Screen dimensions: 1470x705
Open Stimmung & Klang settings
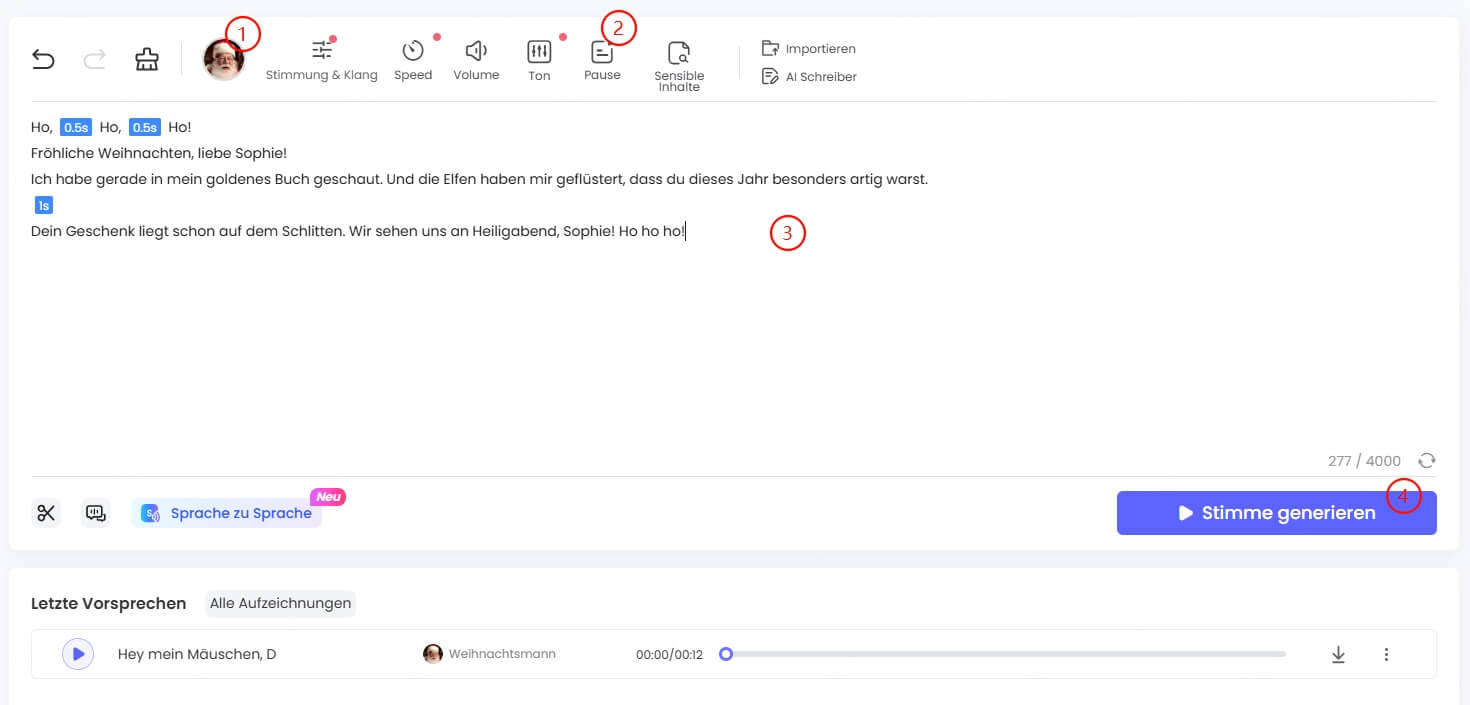pos(321,60)
